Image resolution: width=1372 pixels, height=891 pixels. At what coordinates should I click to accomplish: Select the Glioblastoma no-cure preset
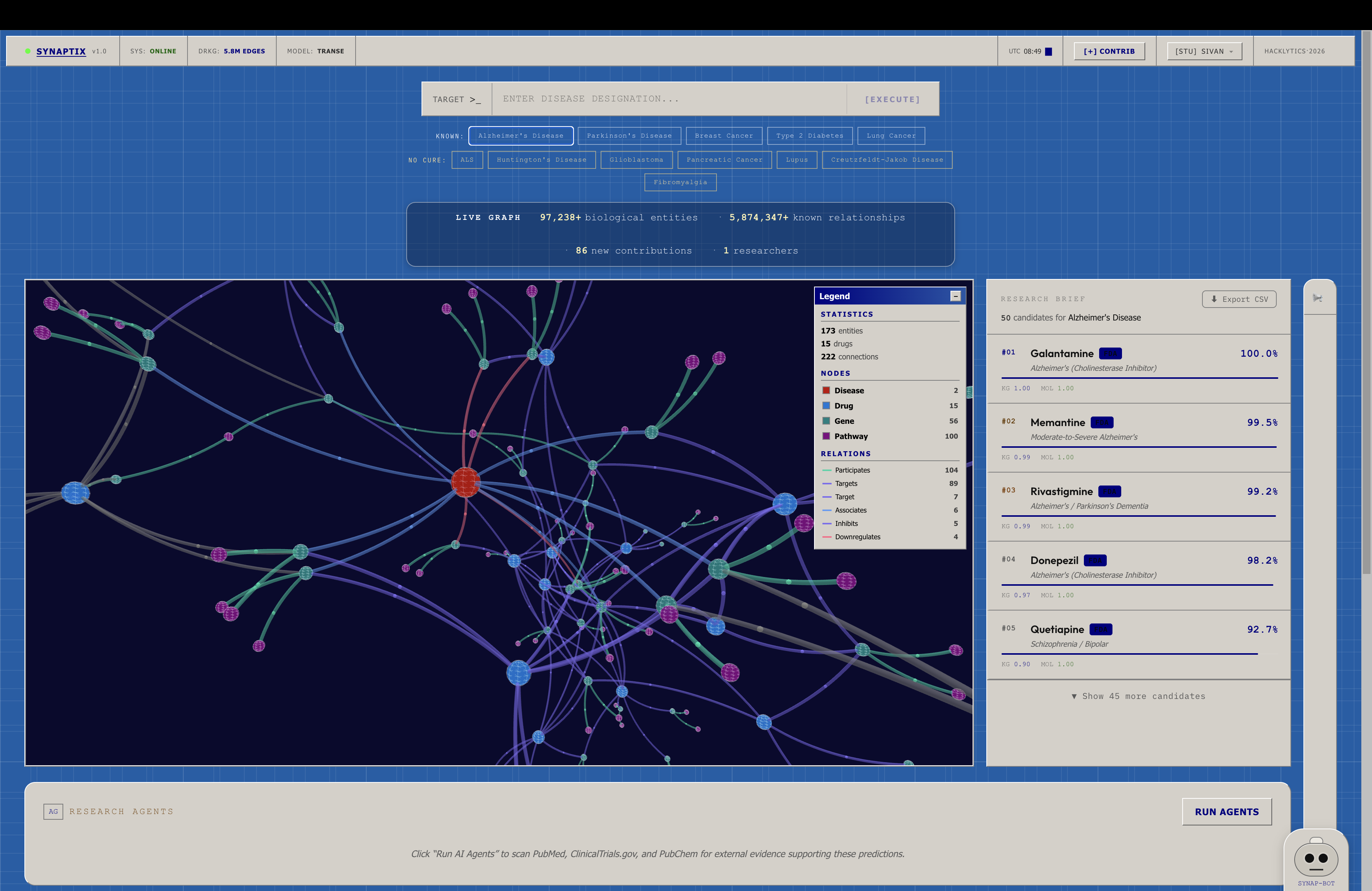point(636,160)
